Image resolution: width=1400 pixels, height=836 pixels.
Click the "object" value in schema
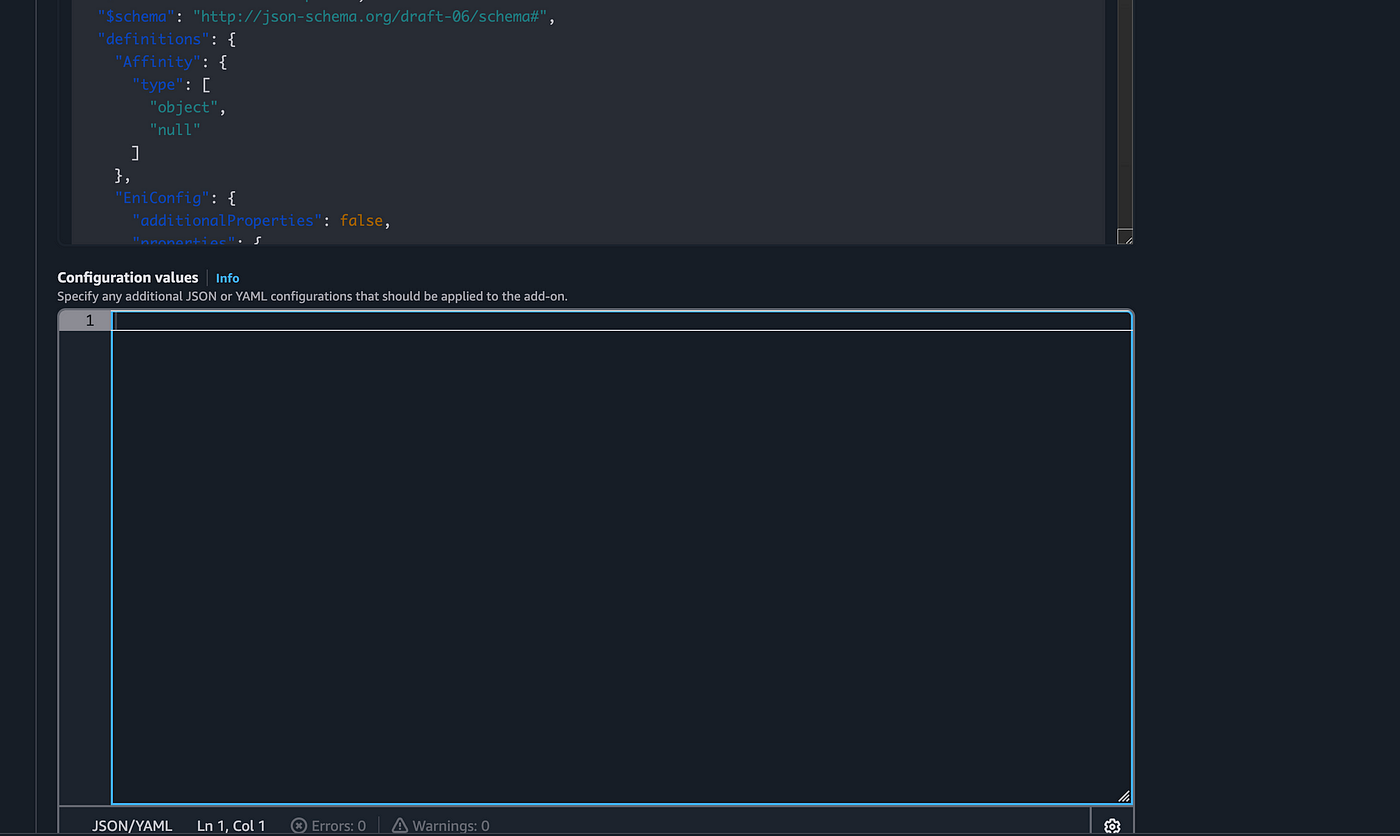(x=184, y=107)
